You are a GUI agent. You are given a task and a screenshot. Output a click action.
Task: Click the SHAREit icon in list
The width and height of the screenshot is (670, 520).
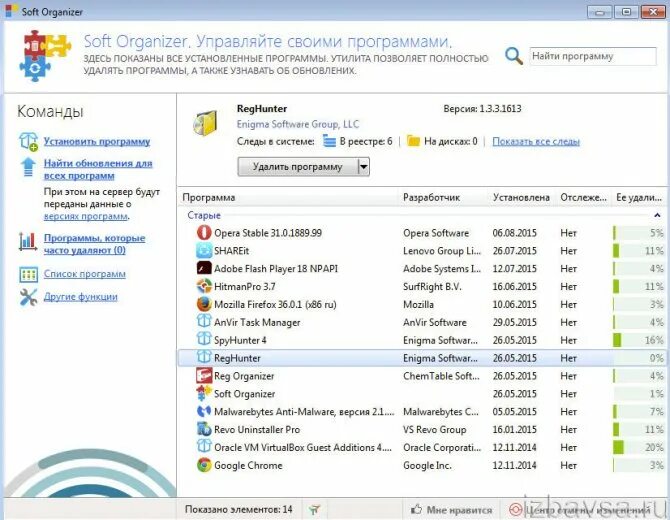[x=204, y=250]
